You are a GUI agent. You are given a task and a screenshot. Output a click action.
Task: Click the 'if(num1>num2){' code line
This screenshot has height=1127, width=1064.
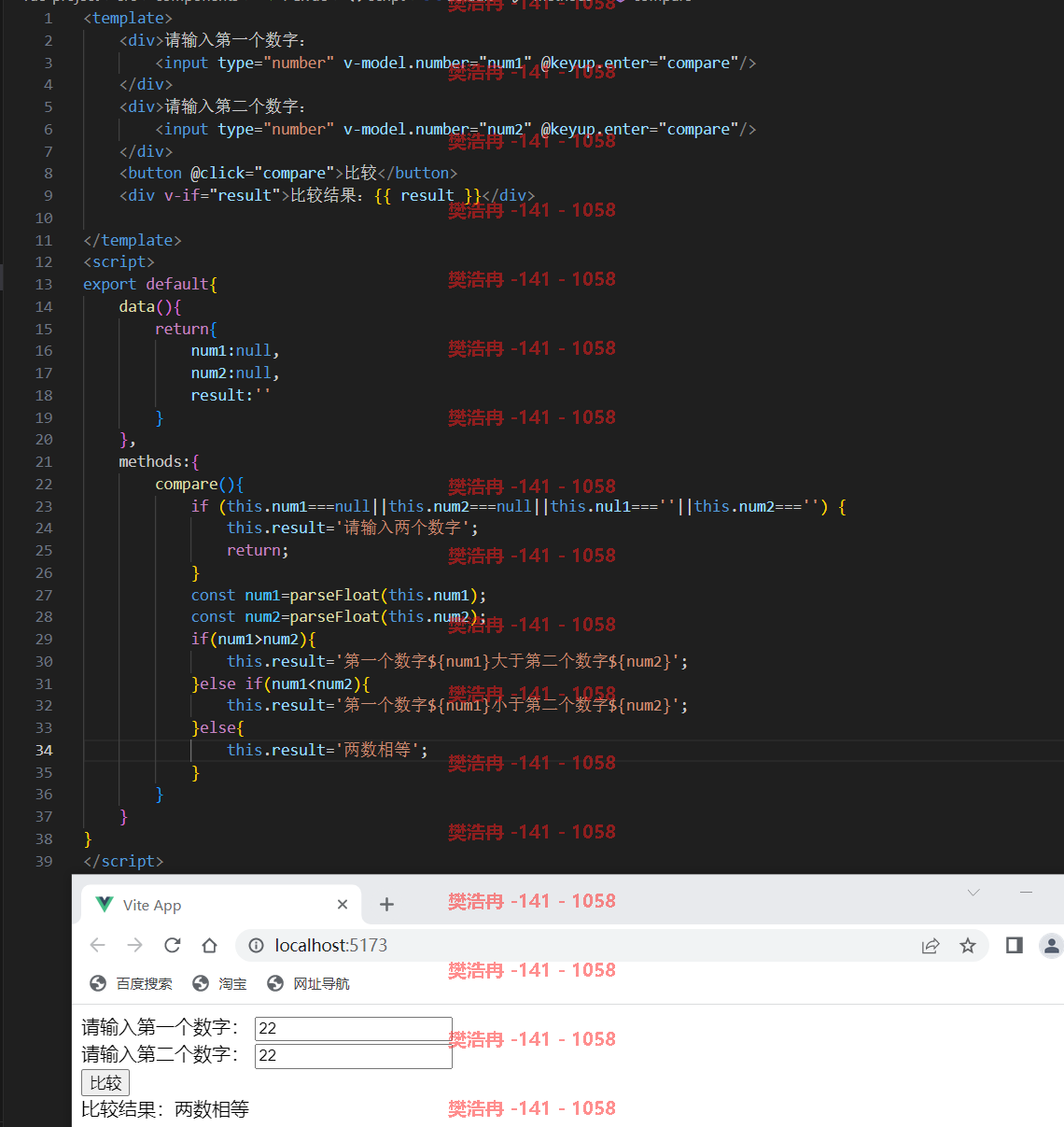253,639
